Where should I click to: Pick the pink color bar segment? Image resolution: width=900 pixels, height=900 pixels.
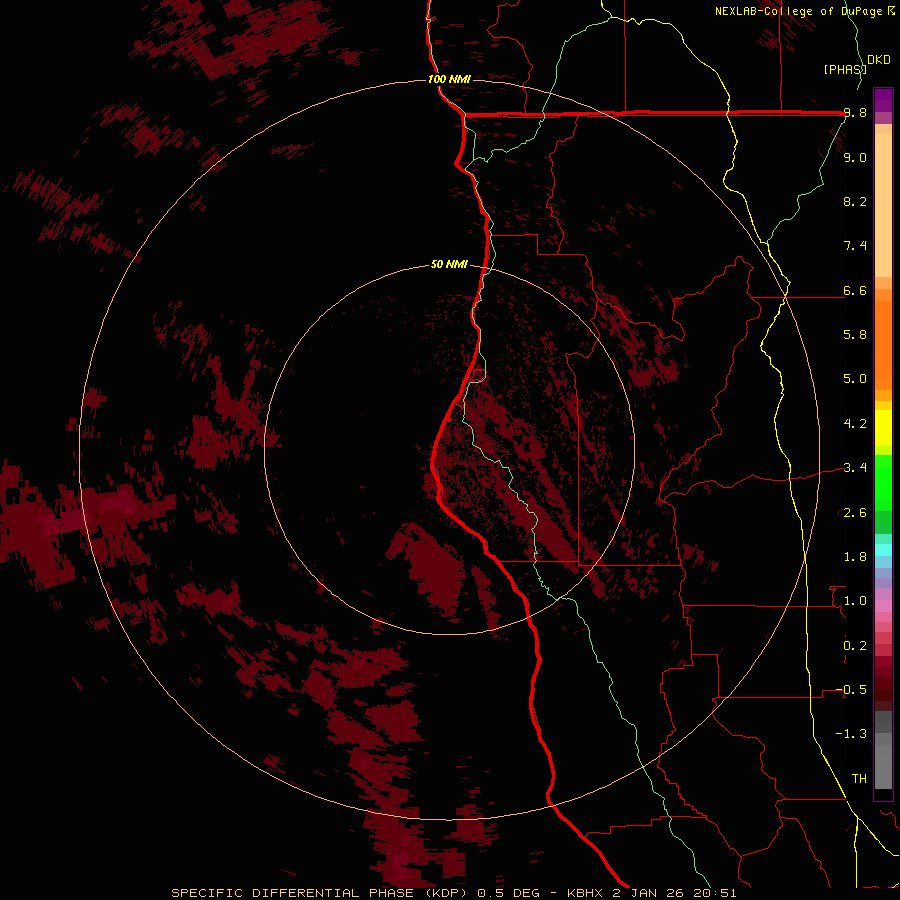coord(883,606)
